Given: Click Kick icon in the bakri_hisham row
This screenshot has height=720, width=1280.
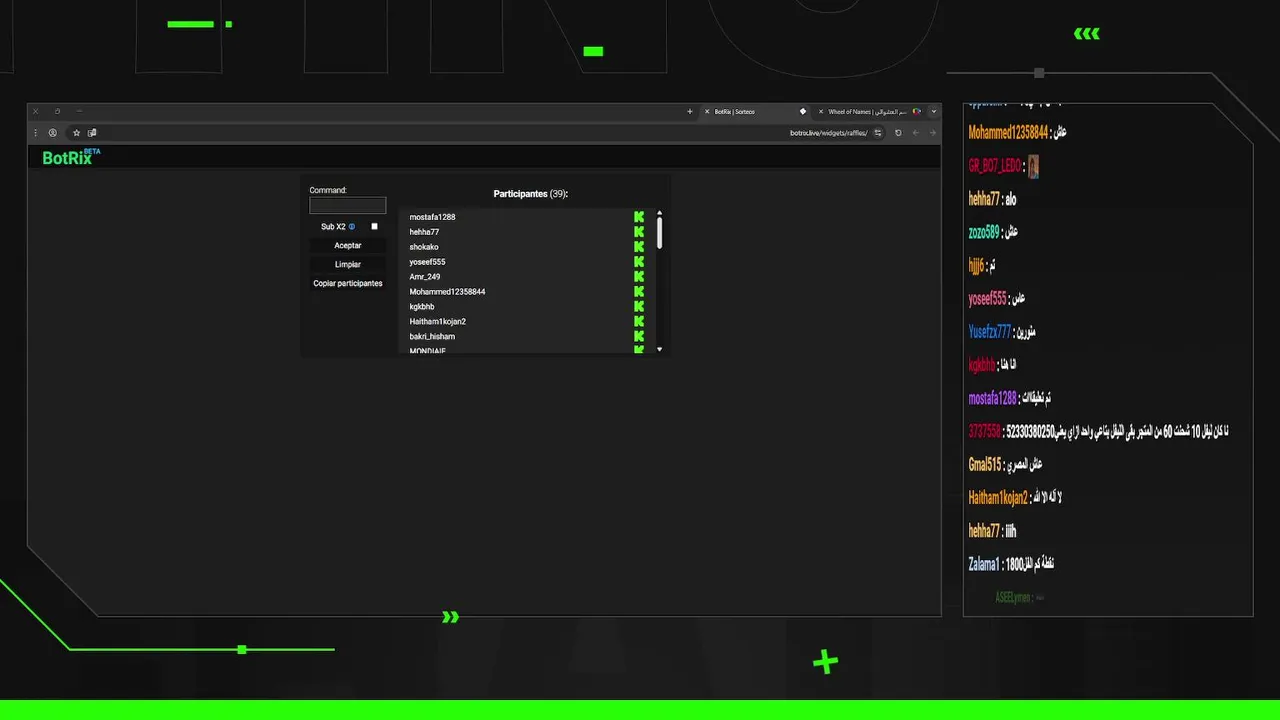Looking at the screenshot, I should (639, 337).
